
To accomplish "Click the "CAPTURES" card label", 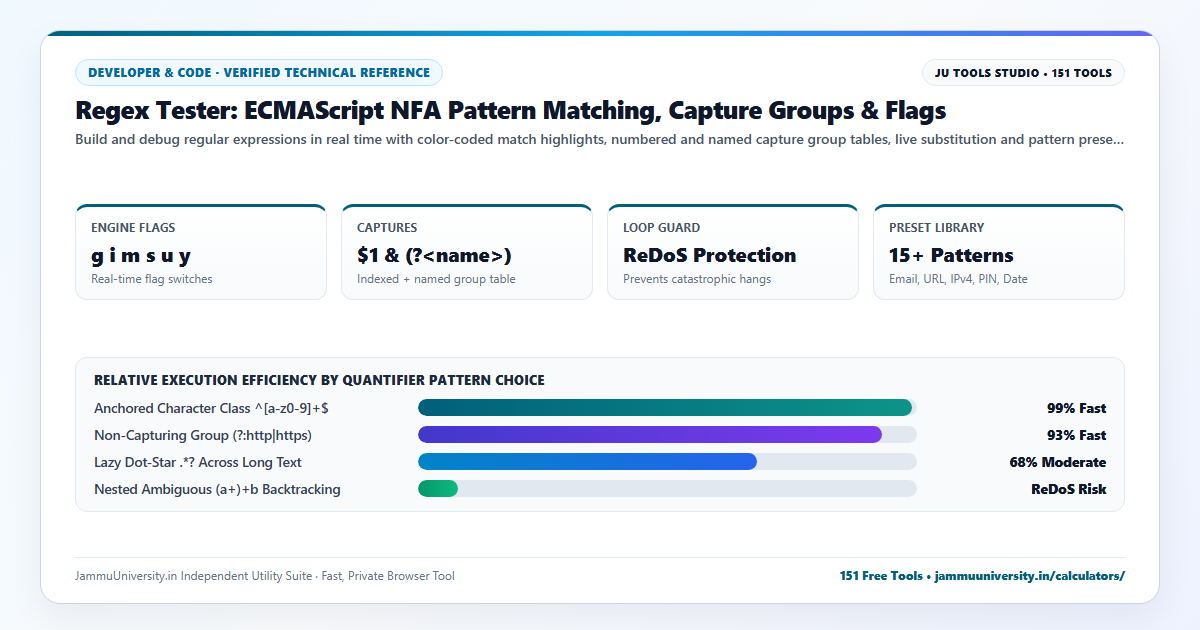I will pyautogui.click(x=387, y=228).
